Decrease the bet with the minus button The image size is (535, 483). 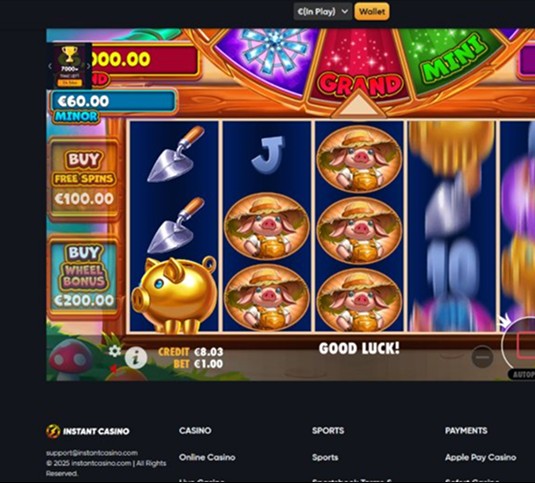pos(482,357)
